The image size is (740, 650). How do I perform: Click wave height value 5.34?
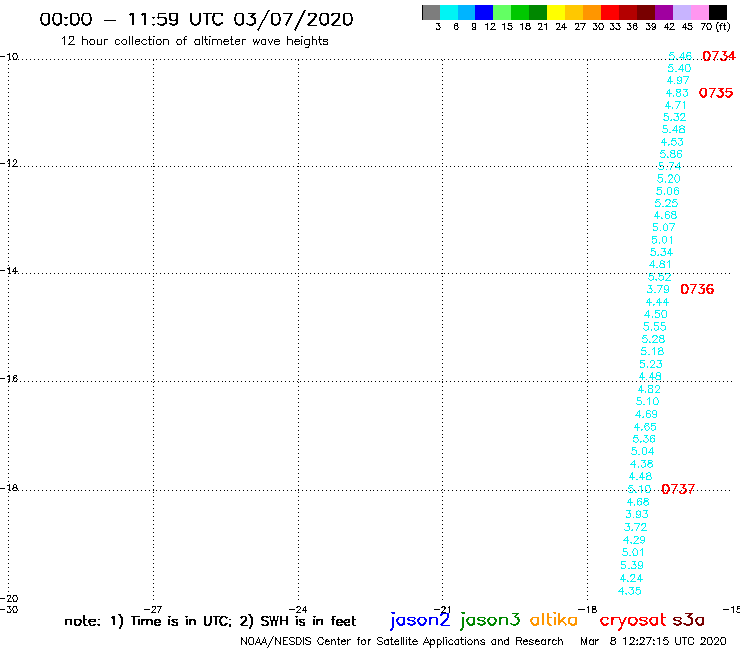pos(661,252)
